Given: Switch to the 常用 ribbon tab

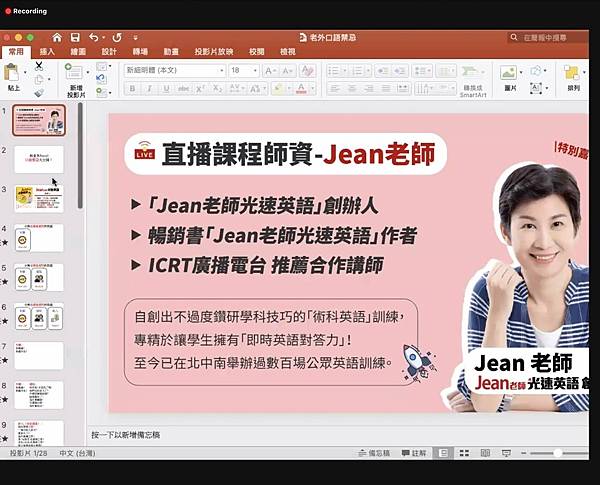Looking at the screenshot, I should (x=16, y=51).
